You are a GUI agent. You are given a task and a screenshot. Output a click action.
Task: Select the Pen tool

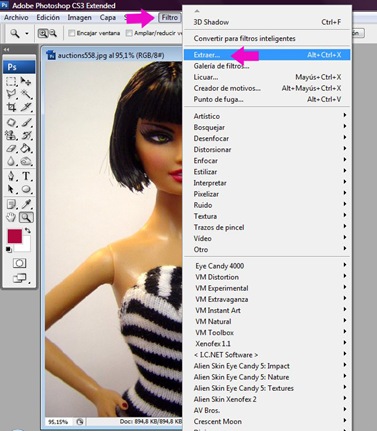pos(11,176)
